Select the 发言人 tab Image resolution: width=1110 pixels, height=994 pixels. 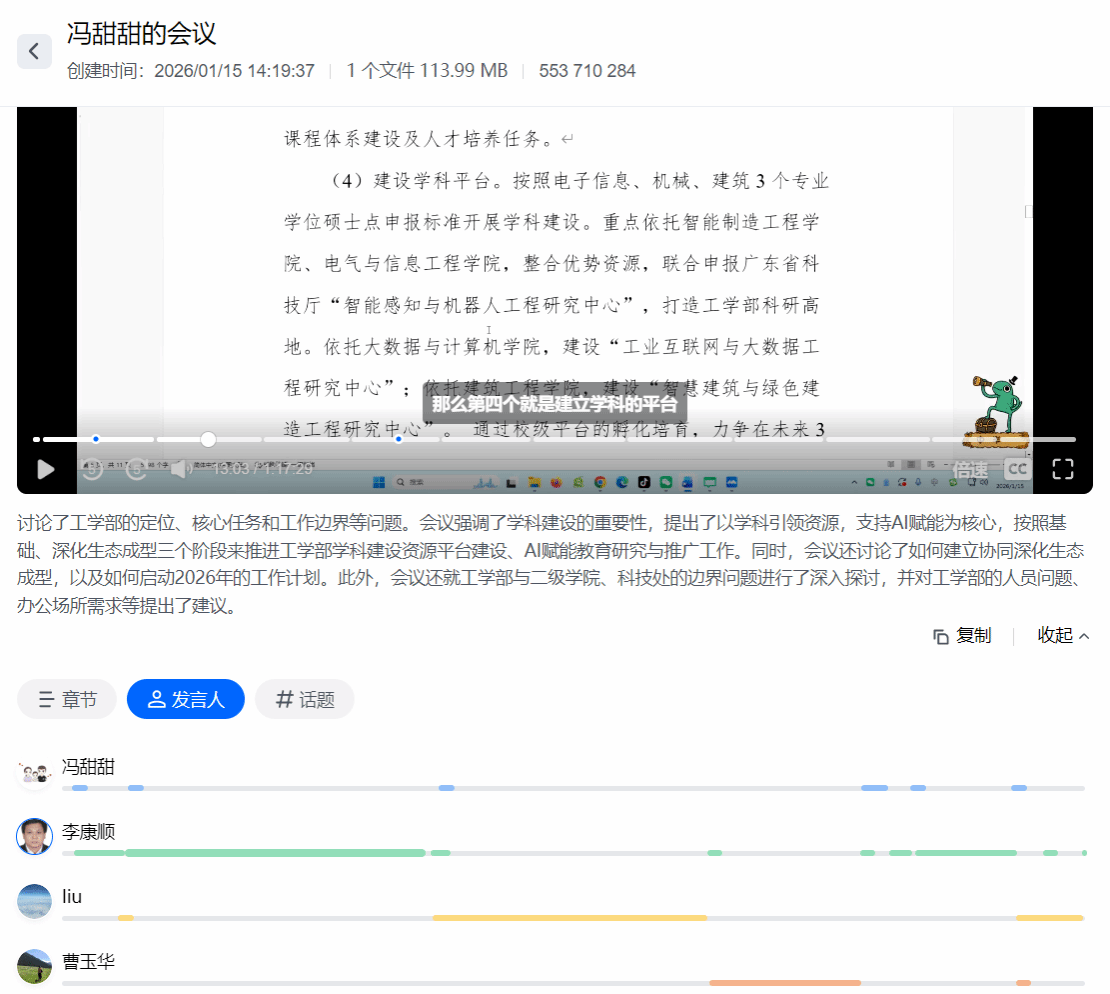coord(186,700)
